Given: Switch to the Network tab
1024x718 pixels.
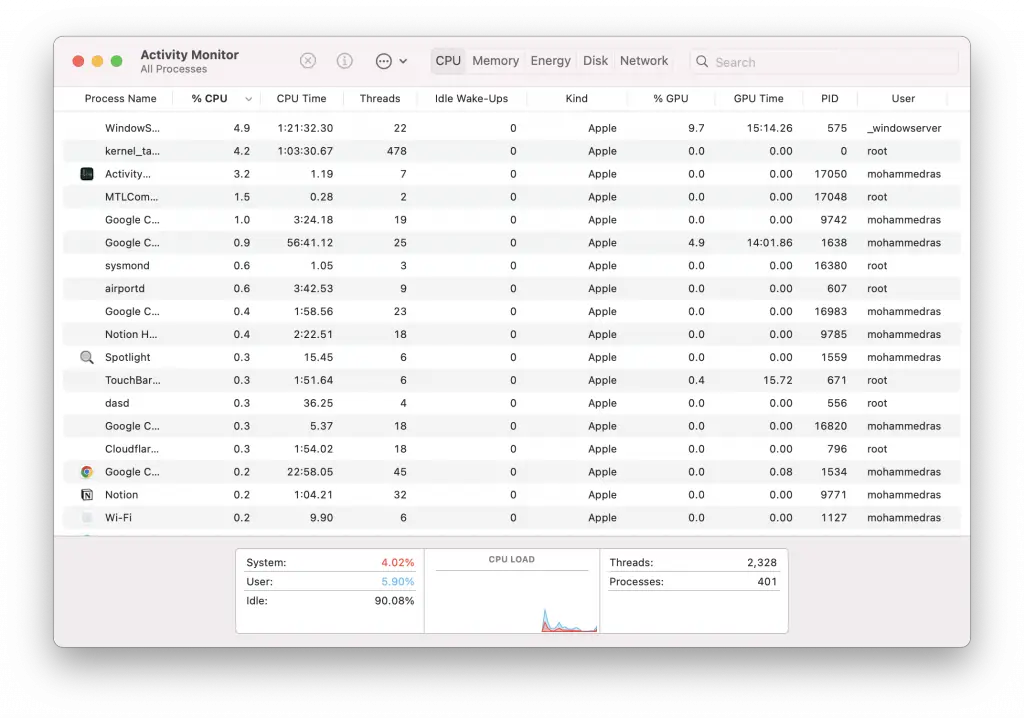Looking at the screenshot, I should pyautogui.click(x=644, y=61).
